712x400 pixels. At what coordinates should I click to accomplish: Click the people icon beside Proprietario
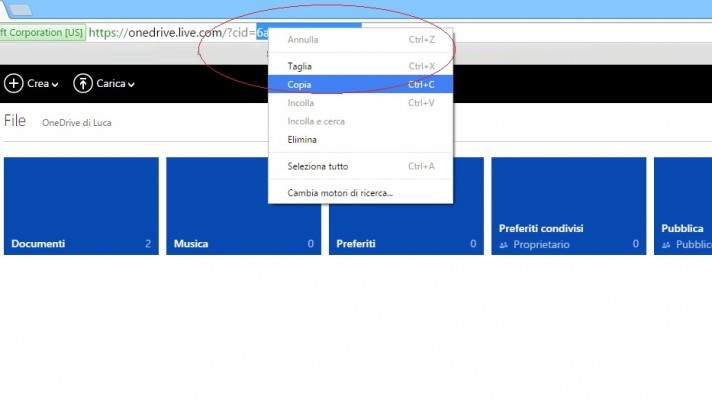[x=503, y=245]
